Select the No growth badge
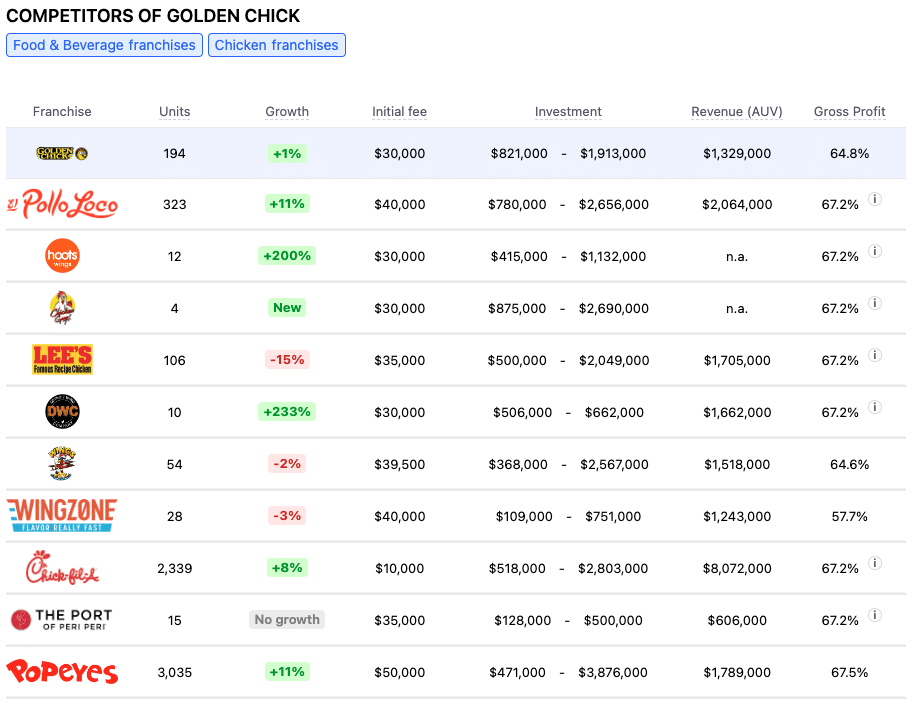 [x=287, y=619]
